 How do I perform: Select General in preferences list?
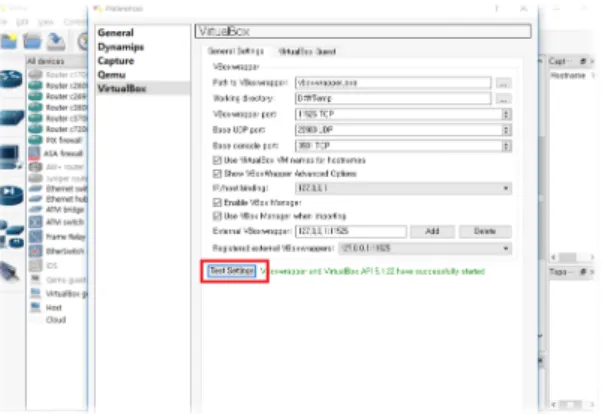pyautogui.click(x=116, y=33)
